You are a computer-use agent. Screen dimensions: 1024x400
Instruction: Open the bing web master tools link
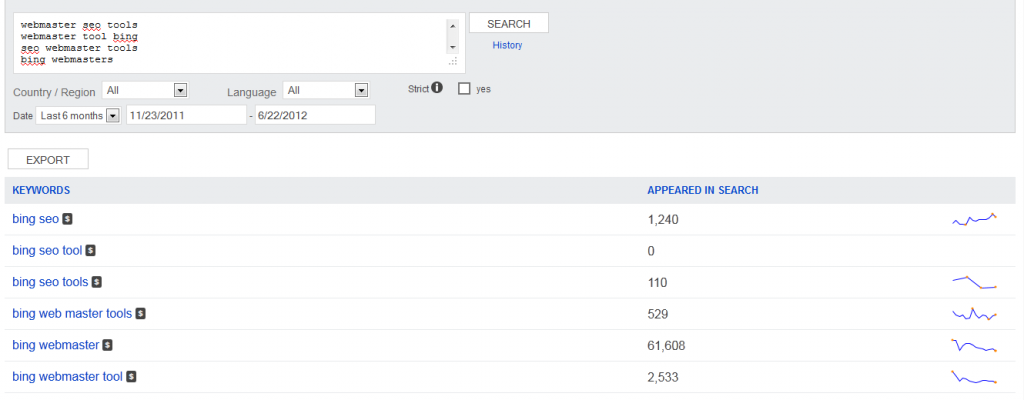(72, 314)
